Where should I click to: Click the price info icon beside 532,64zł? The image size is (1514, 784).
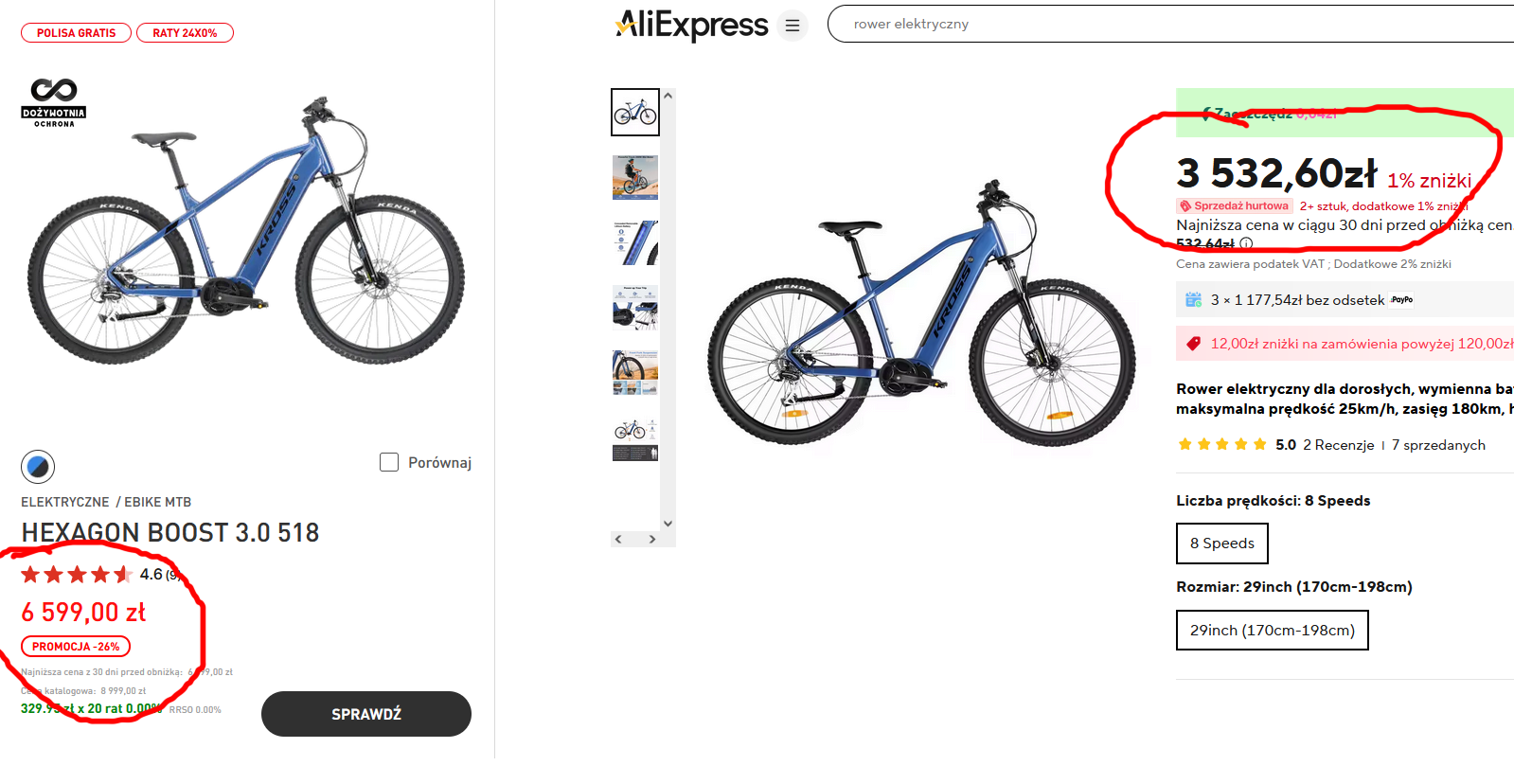click(x=1246, y=244)
